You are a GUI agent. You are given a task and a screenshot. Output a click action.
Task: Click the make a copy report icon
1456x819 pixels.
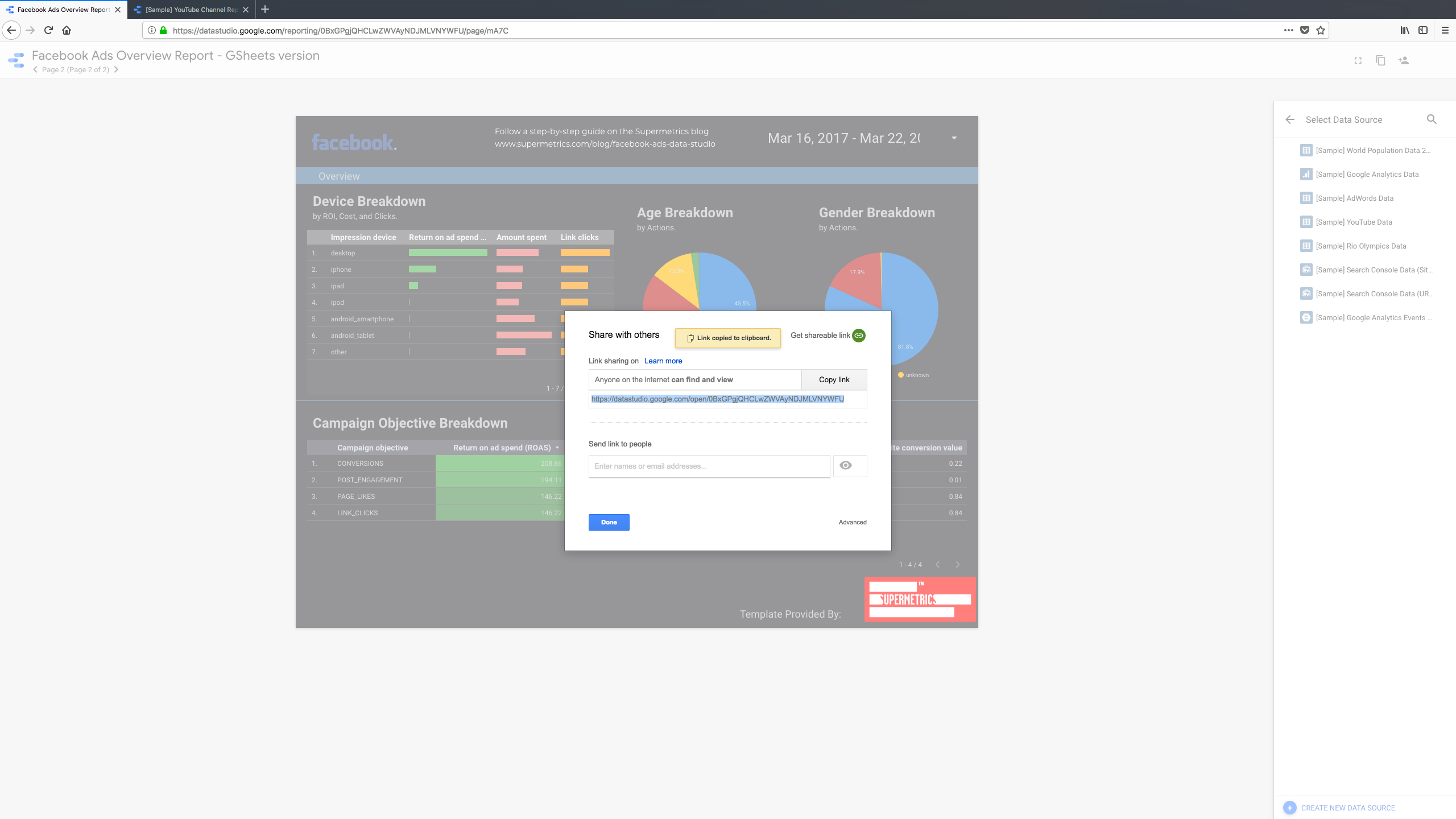point(1380,60)
